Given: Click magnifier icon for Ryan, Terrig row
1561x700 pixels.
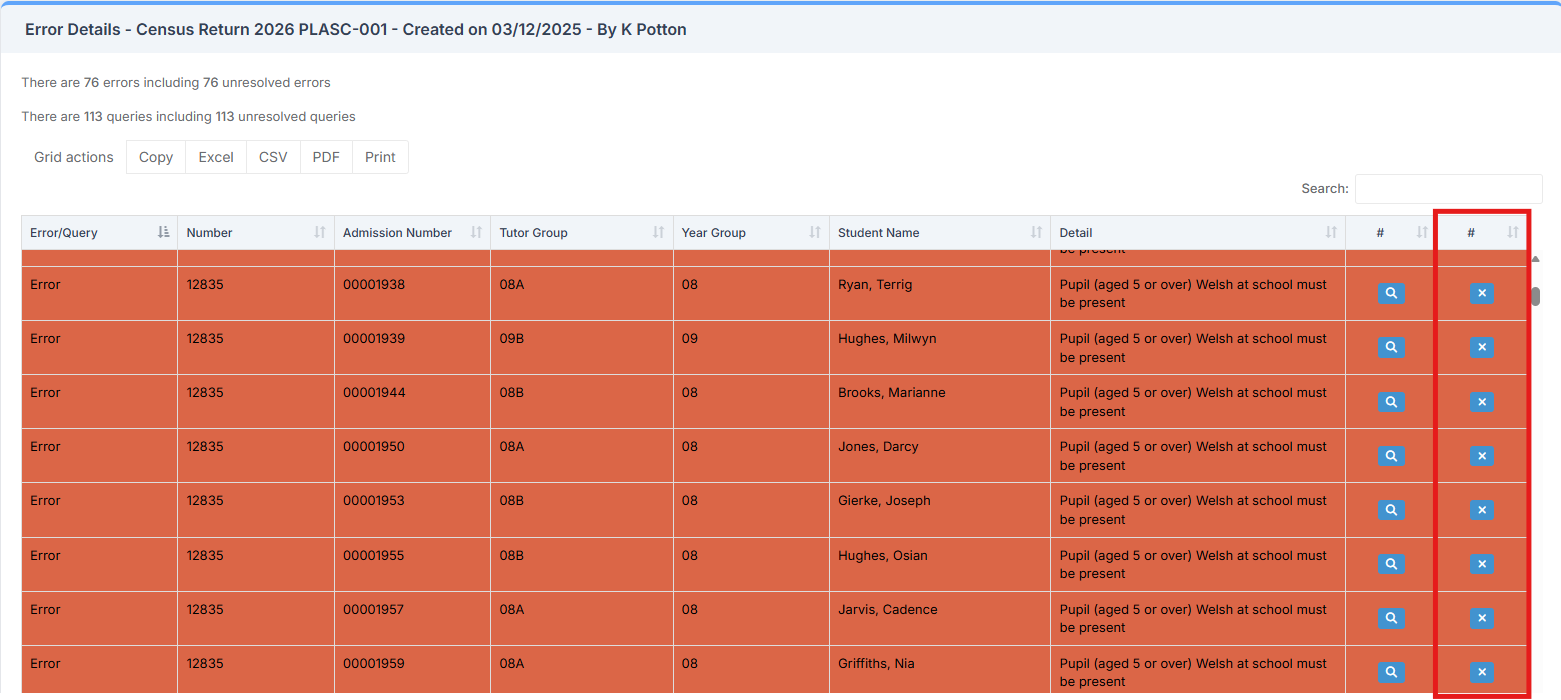Looking at the screenshot, I should pyautogui.click(x=1391, y=293).
